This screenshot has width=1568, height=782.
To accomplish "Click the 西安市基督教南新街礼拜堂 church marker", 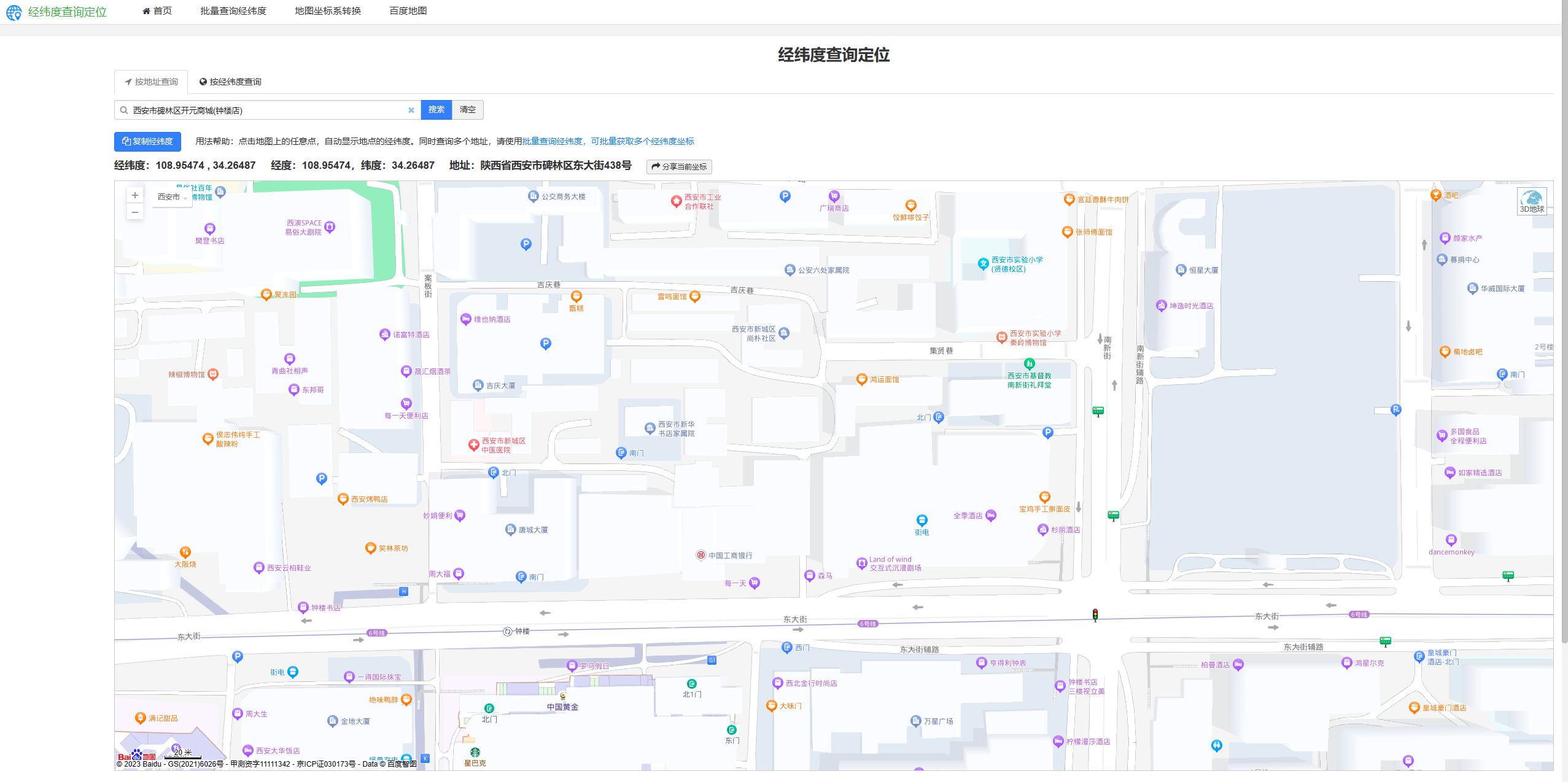I will coord(1030,363).
